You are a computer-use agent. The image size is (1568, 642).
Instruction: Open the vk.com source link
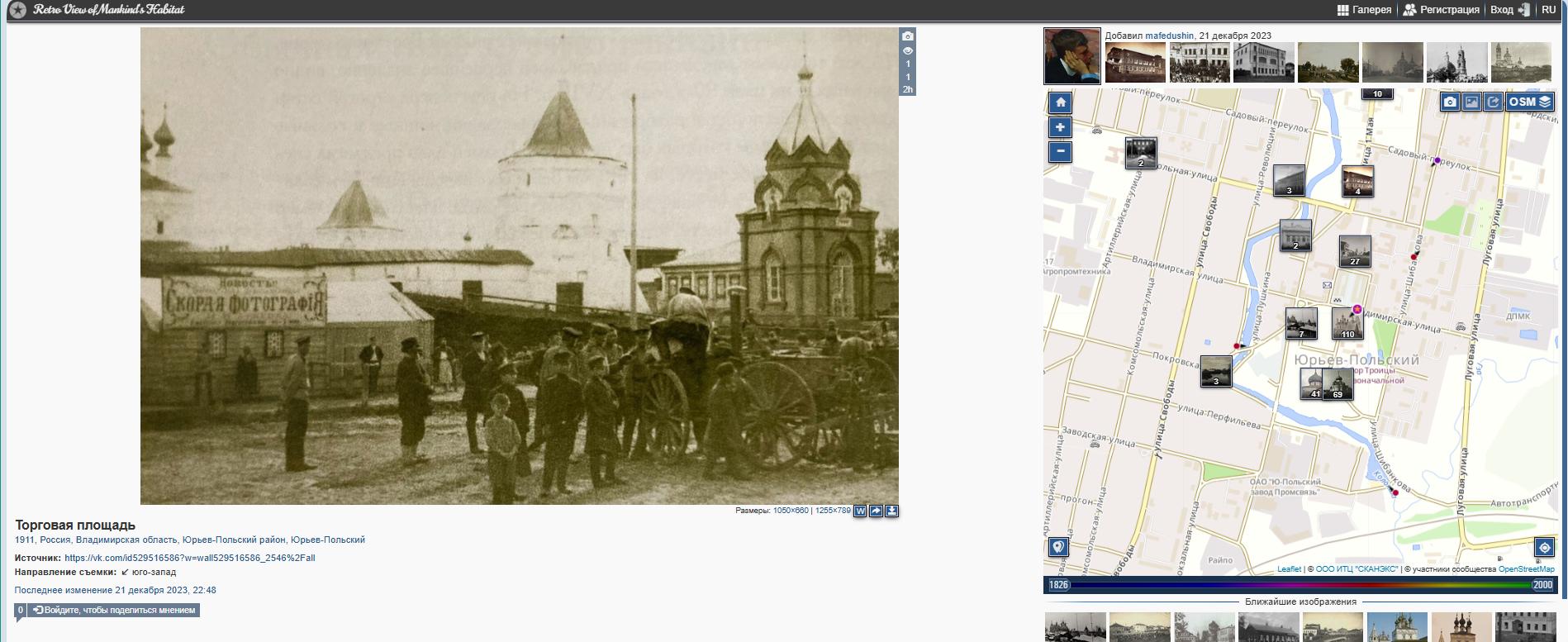pos(189,558)
